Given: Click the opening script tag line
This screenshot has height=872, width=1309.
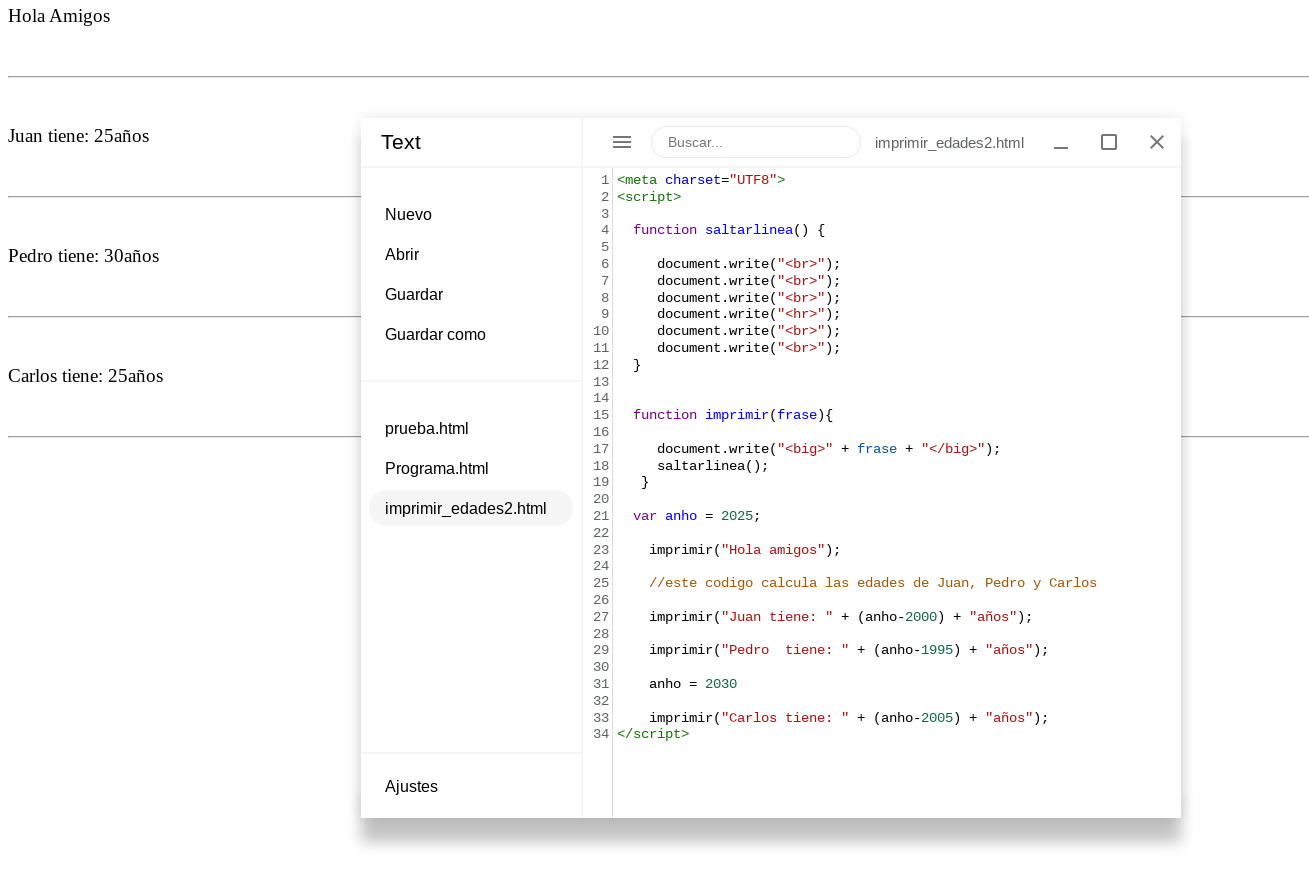Looking at the screenshot, I should [649, 197].
